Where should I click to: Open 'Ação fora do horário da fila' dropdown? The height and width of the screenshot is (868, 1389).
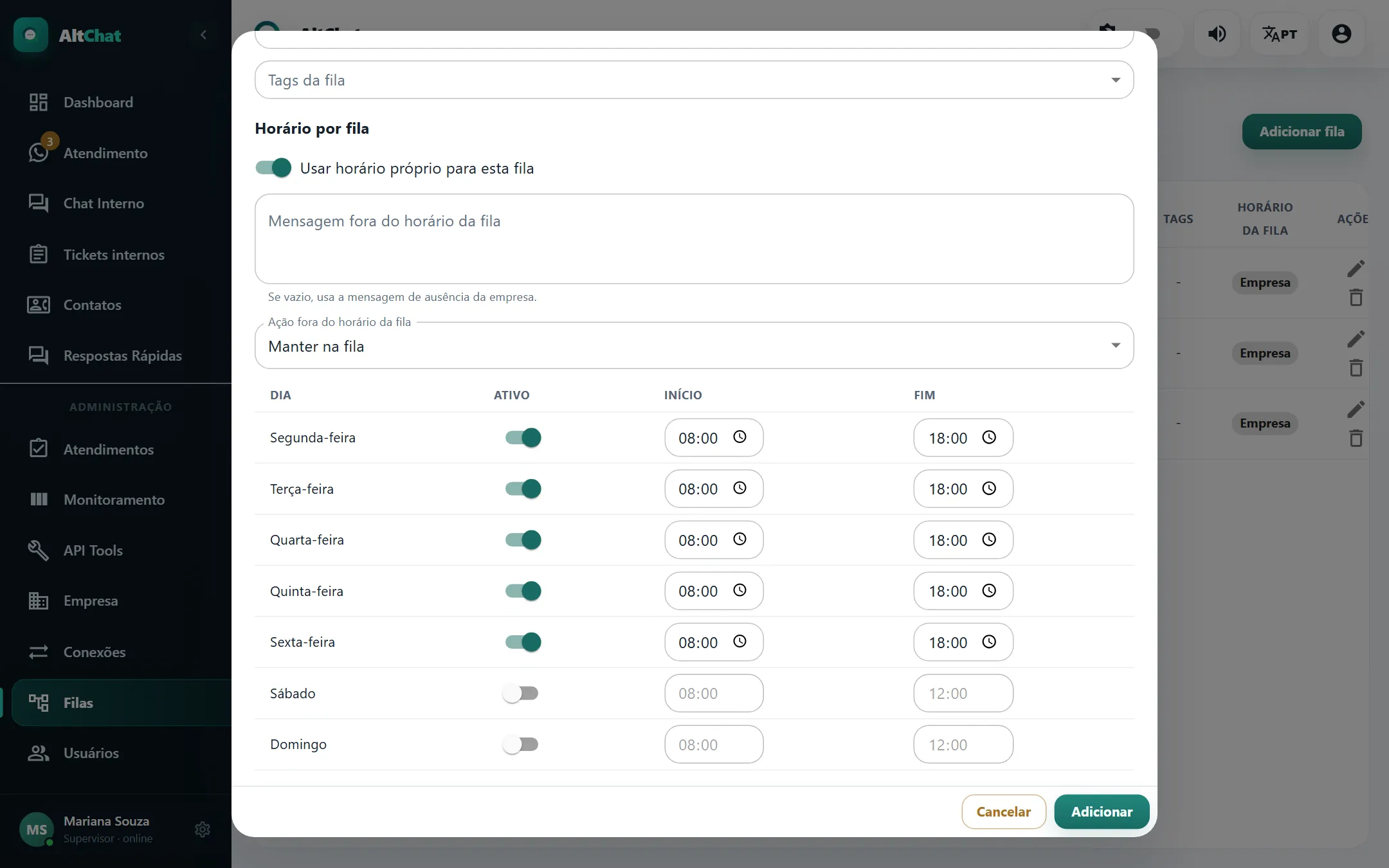coord(694,346)
